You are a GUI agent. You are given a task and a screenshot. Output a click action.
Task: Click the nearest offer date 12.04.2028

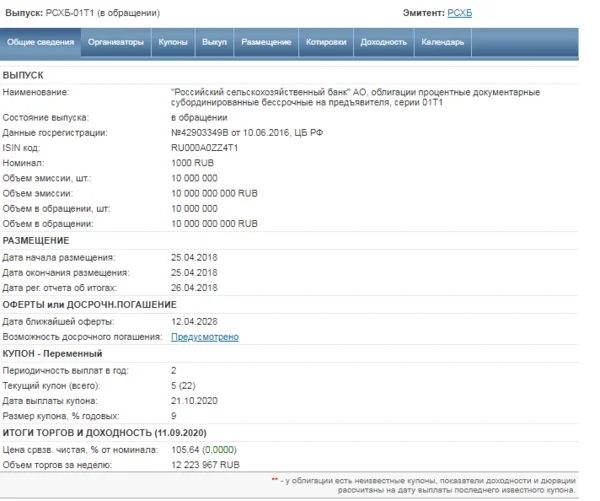pos(194,322)
